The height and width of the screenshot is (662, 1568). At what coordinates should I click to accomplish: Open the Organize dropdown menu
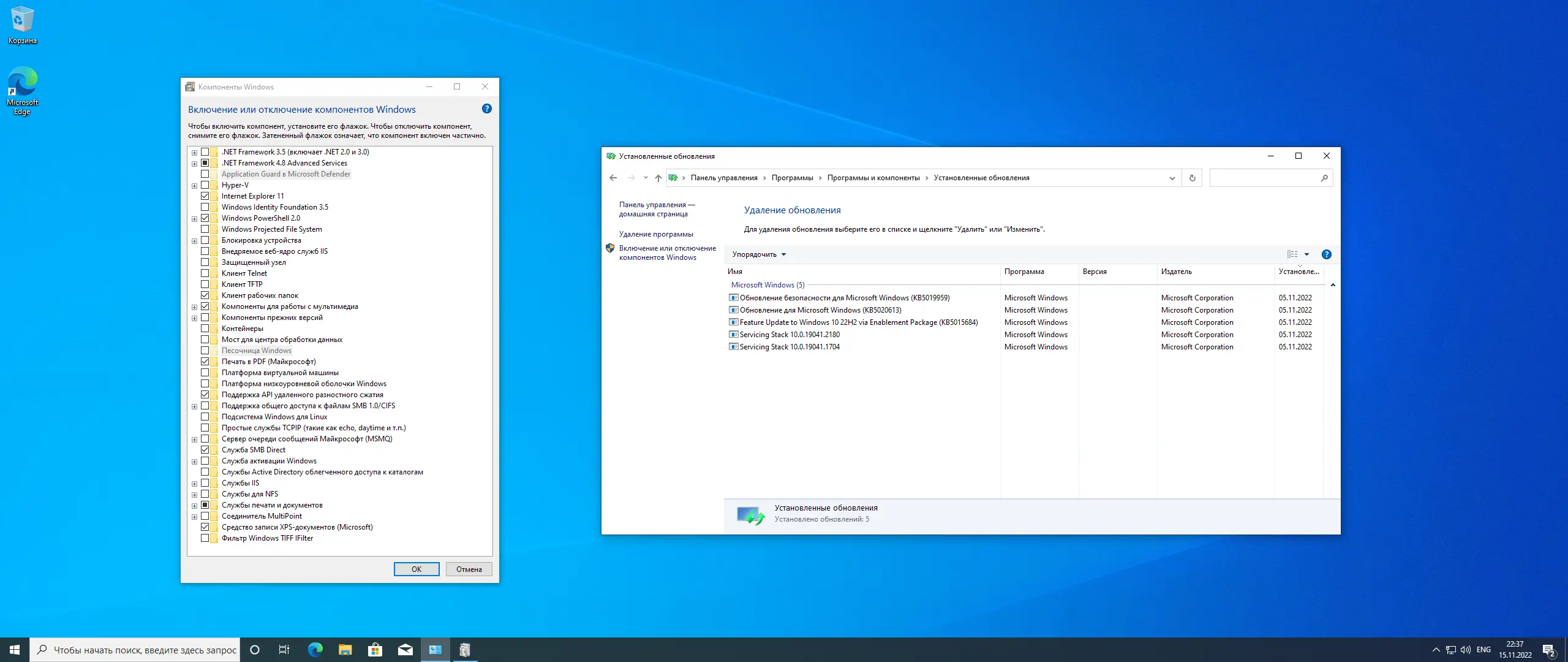click(x=758, y=254)
